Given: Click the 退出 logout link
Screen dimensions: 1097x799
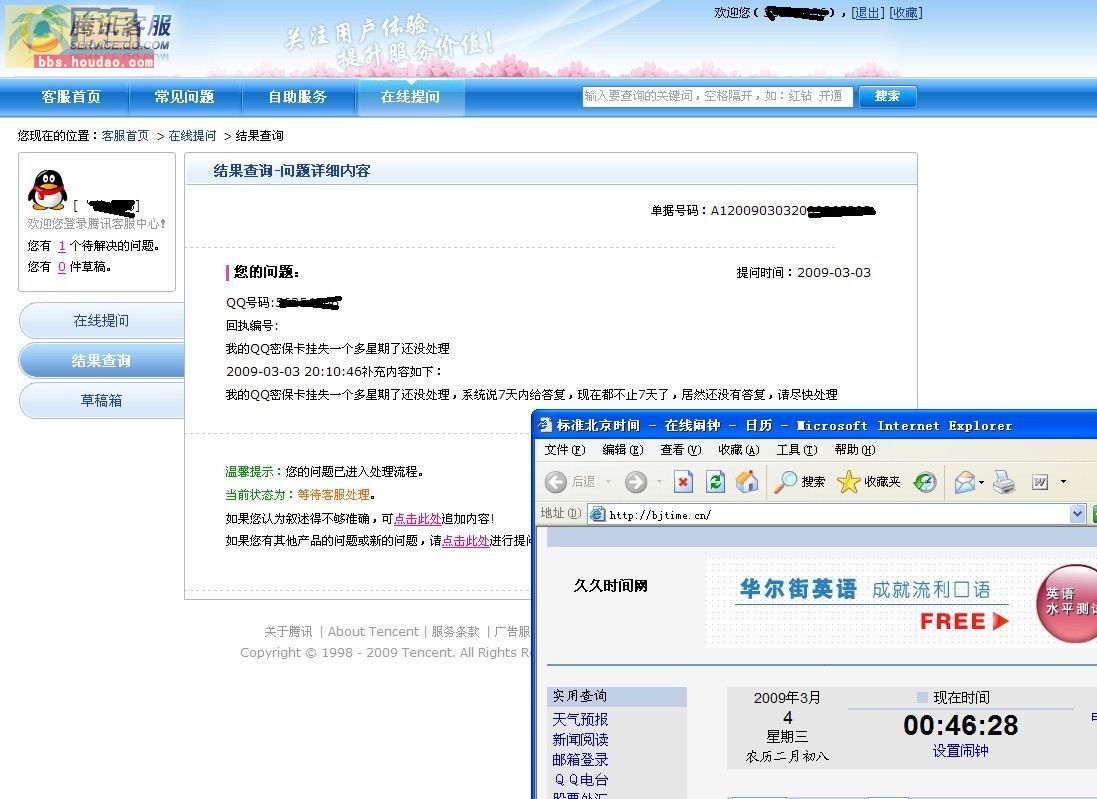Looking at the screenshot, I should [868, 13].
